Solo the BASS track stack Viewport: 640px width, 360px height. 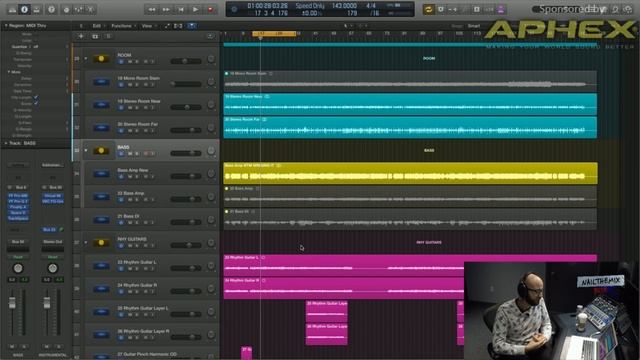[137, 154]
